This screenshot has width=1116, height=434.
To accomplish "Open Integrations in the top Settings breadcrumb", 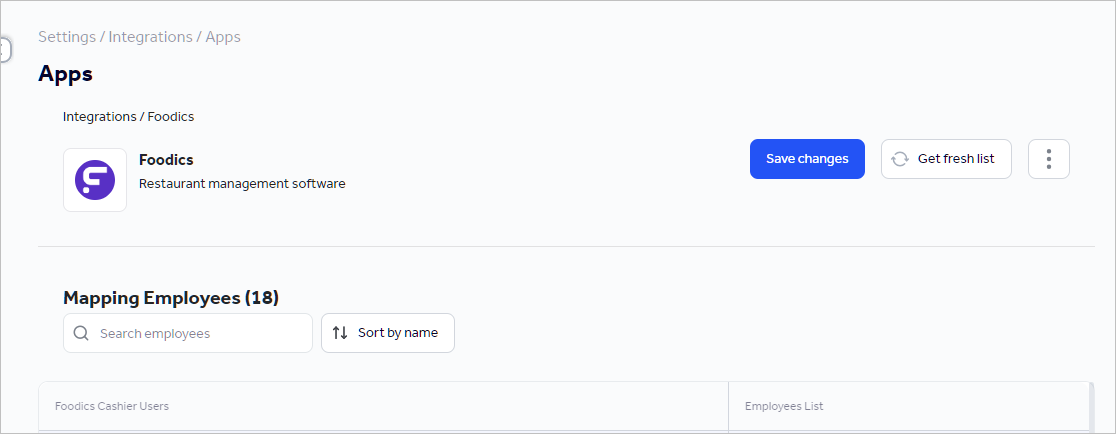I will [x=150, y=37].
